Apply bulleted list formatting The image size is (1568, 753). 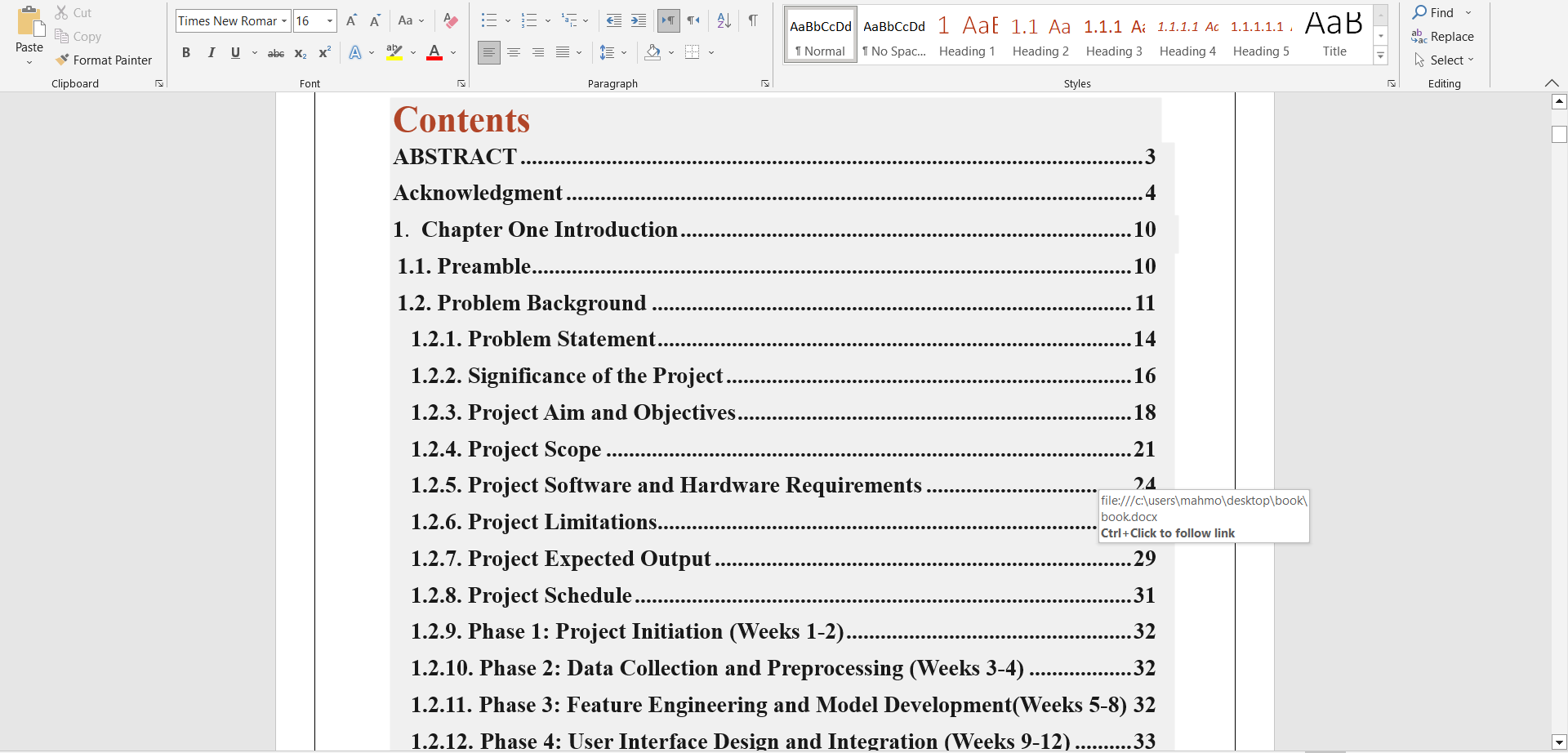tap(488, 20)
